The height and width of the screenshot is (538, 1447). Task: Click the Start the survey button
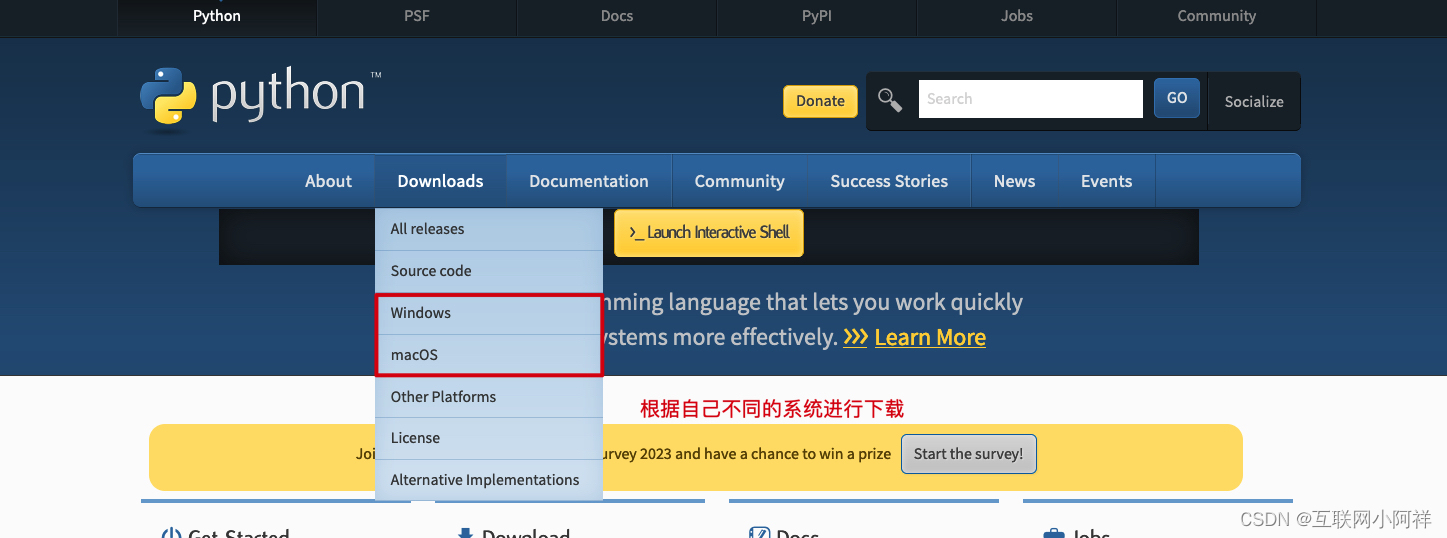coord(968,454)
